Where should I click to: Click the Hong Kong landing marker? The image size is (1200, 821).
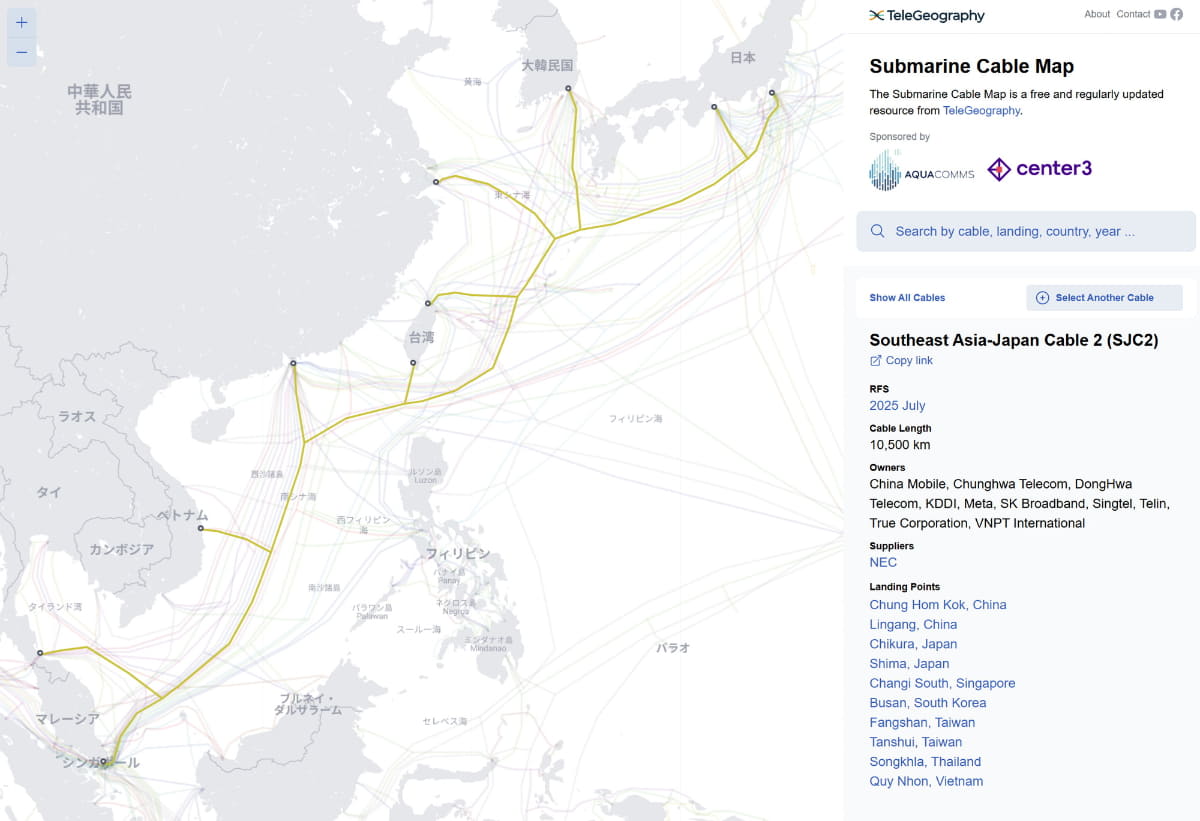click(293, 363)
